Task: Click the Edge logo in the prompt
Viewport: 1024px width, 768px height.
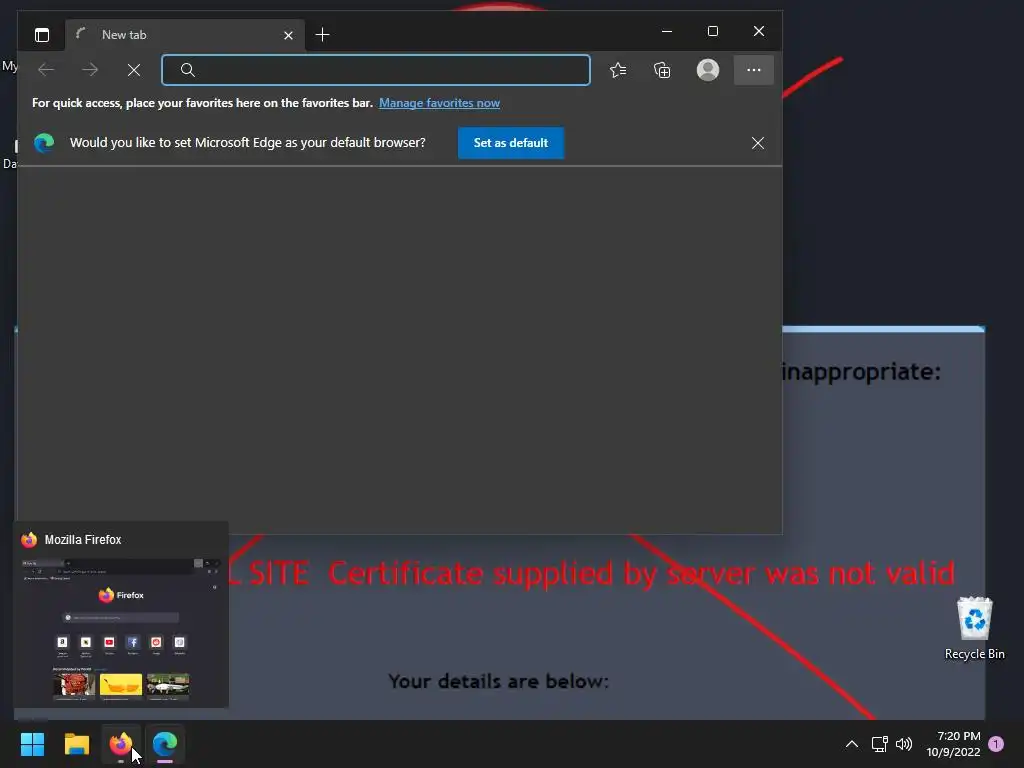Action: 44,142
